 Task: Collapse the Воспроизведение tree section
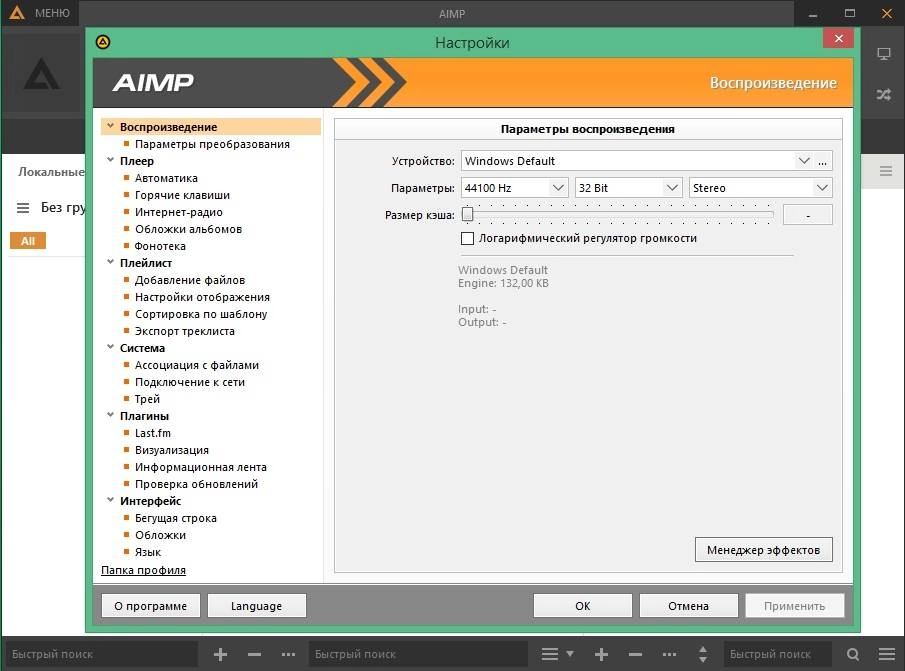110,126
